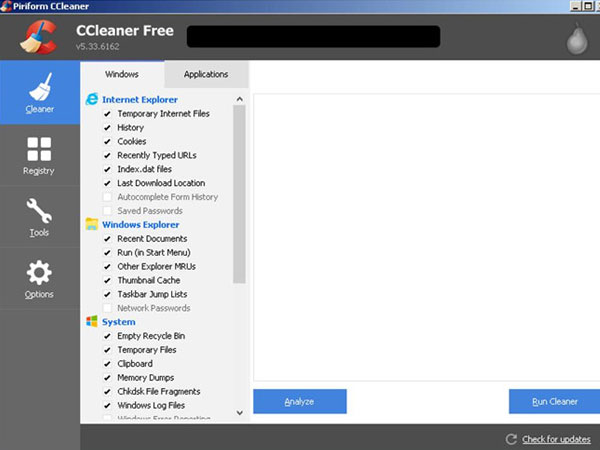The image size is (600, 450).
Task: Toggle Last Download Location checkbox
Action: (108, 183)
